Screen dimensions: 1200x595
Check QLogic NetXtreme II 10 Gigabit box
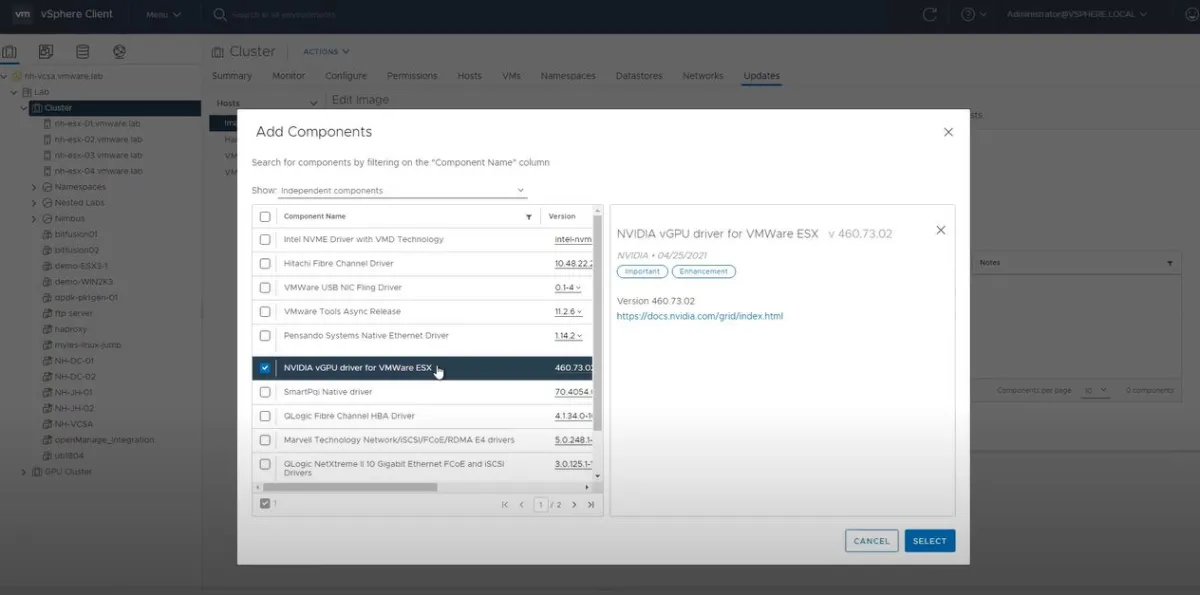click(x=265, y=464)
